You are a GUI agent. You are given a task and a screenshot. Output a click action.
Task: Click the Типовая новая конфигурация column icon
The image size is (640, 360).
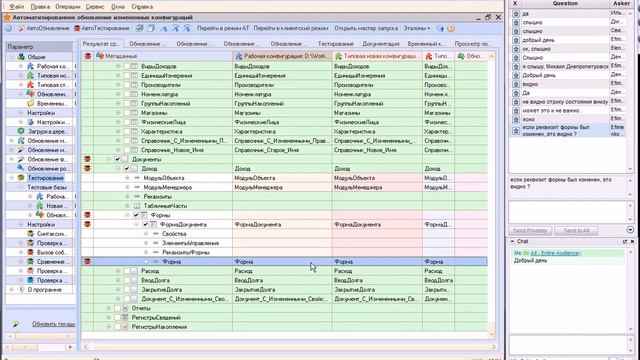pos(338,56)
